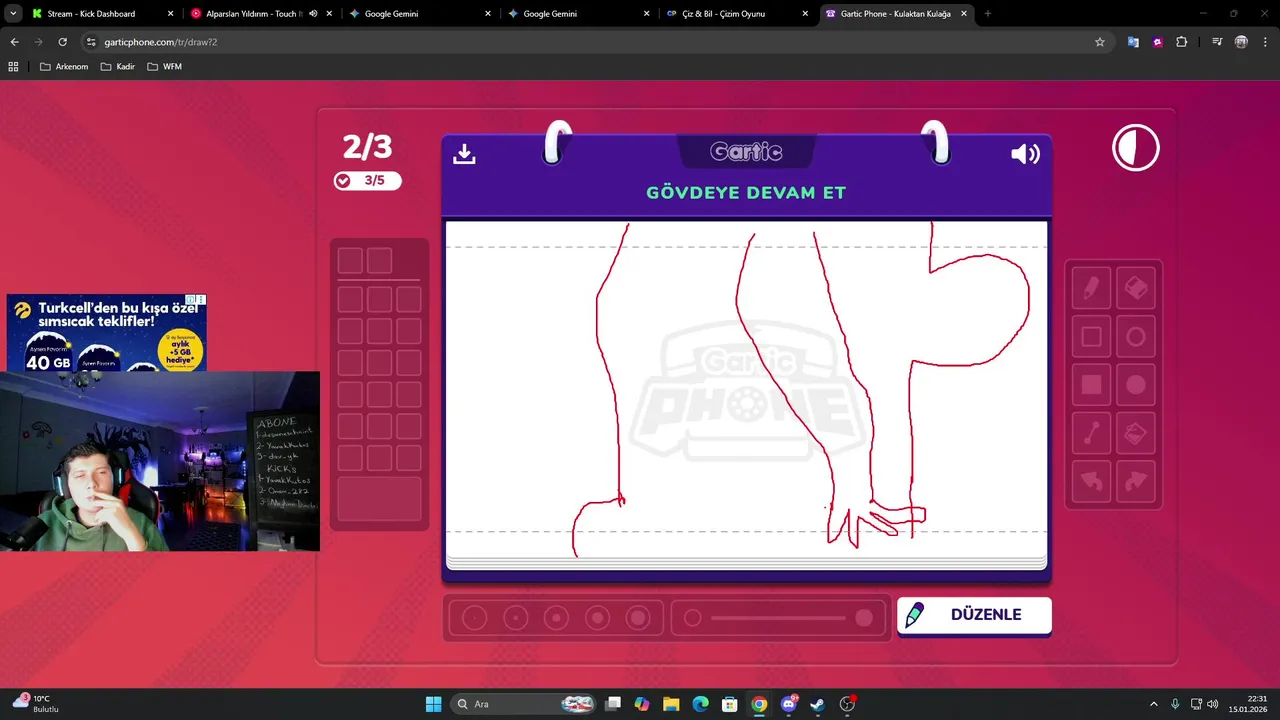Toggle the dark/light contrast circle icon
Viewport: 1280px width, 720px height.
click(x=1136, y=148)
